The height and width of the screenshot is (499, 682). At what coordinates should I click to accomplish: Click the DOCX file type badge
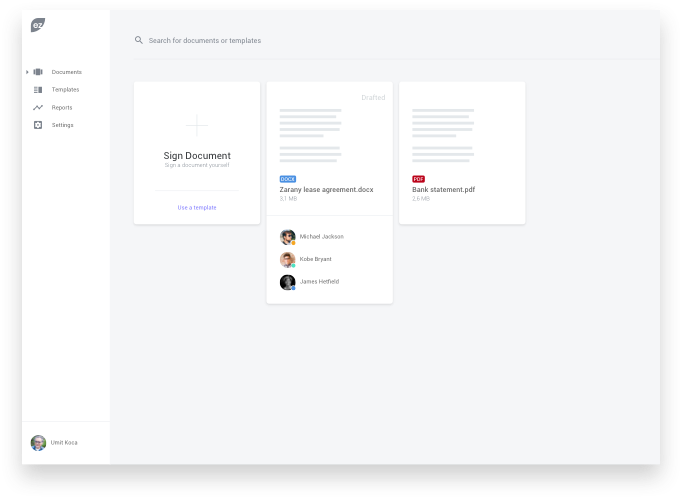click(x=288, y=179)
